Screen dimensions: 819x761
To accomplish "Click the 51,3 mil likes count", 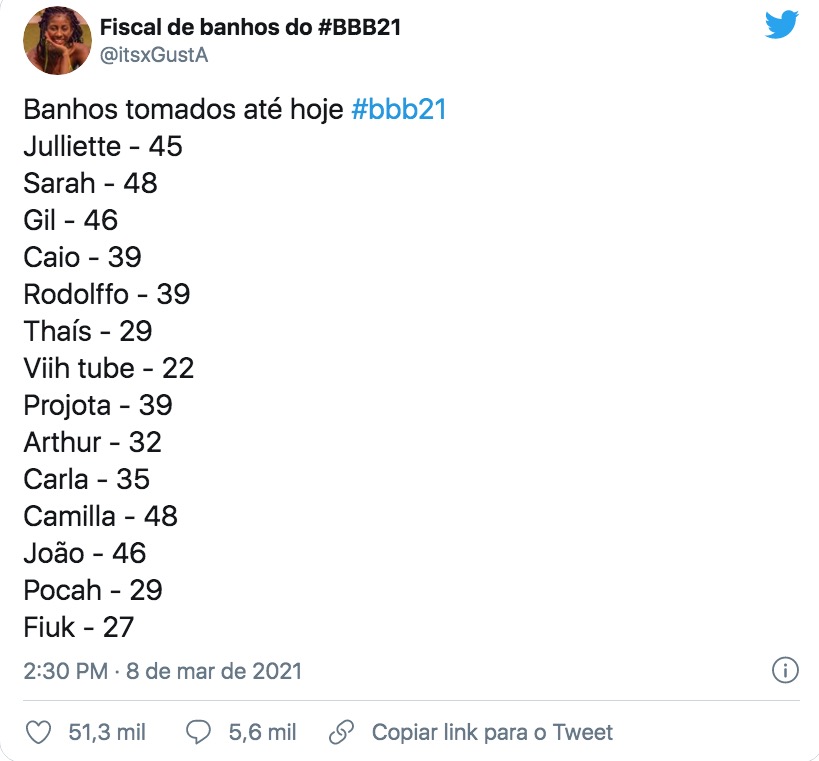I will click(x=107, y=733).
